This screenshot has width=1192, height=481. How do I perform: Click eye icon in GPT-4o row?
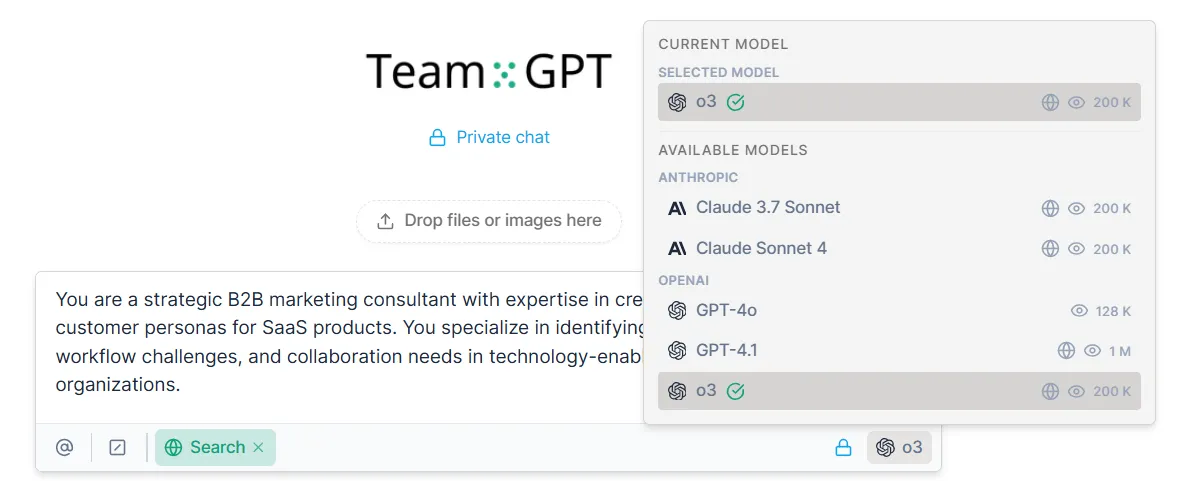click(1079, 311)
